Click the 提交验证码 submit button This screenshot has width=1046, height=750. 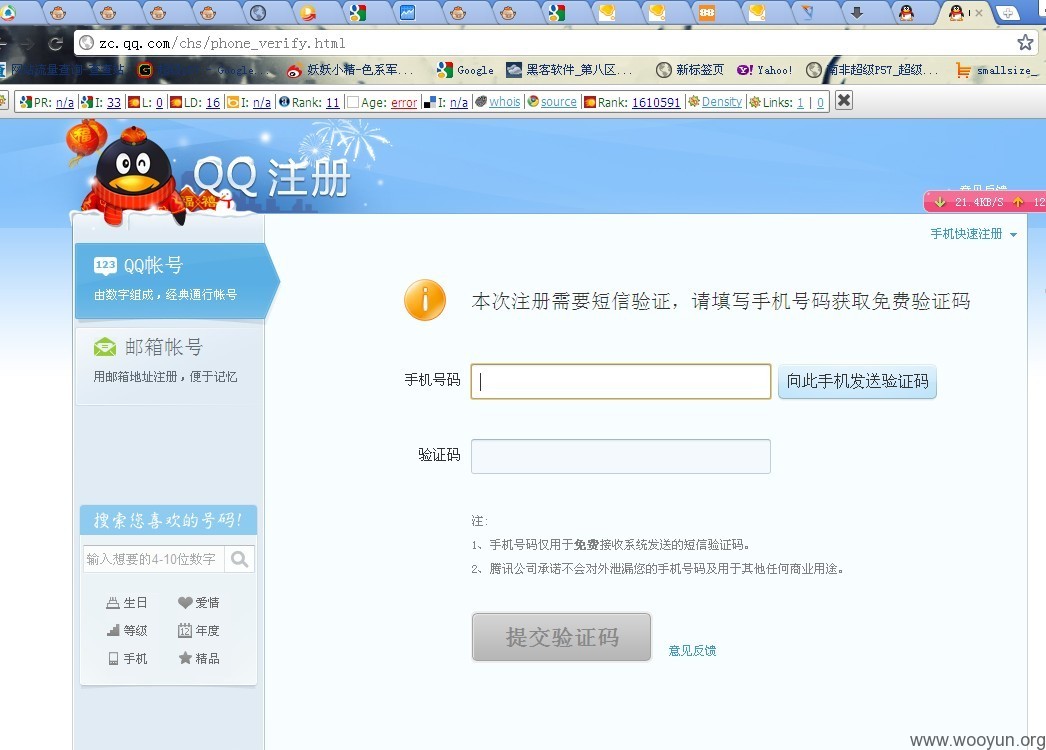pos(561,637)
